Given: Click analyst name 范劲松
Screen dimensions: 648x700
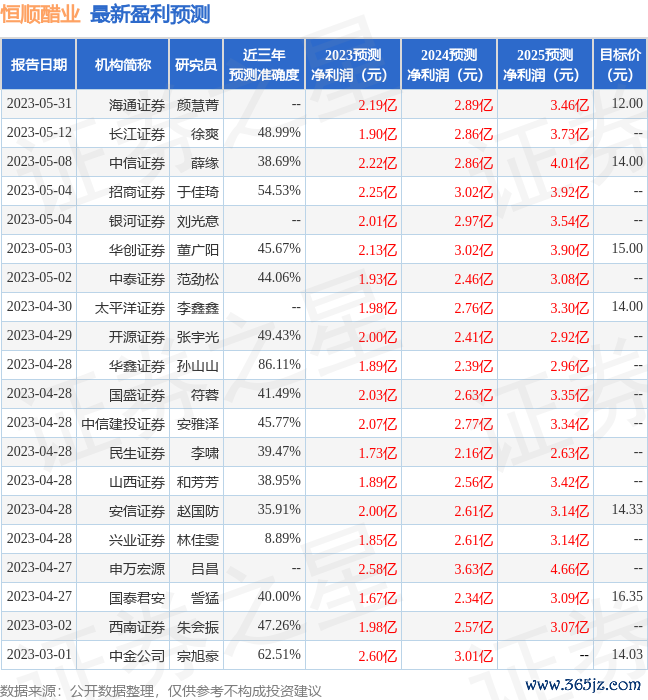Looking at the screenshot, I should pos(198,279).
